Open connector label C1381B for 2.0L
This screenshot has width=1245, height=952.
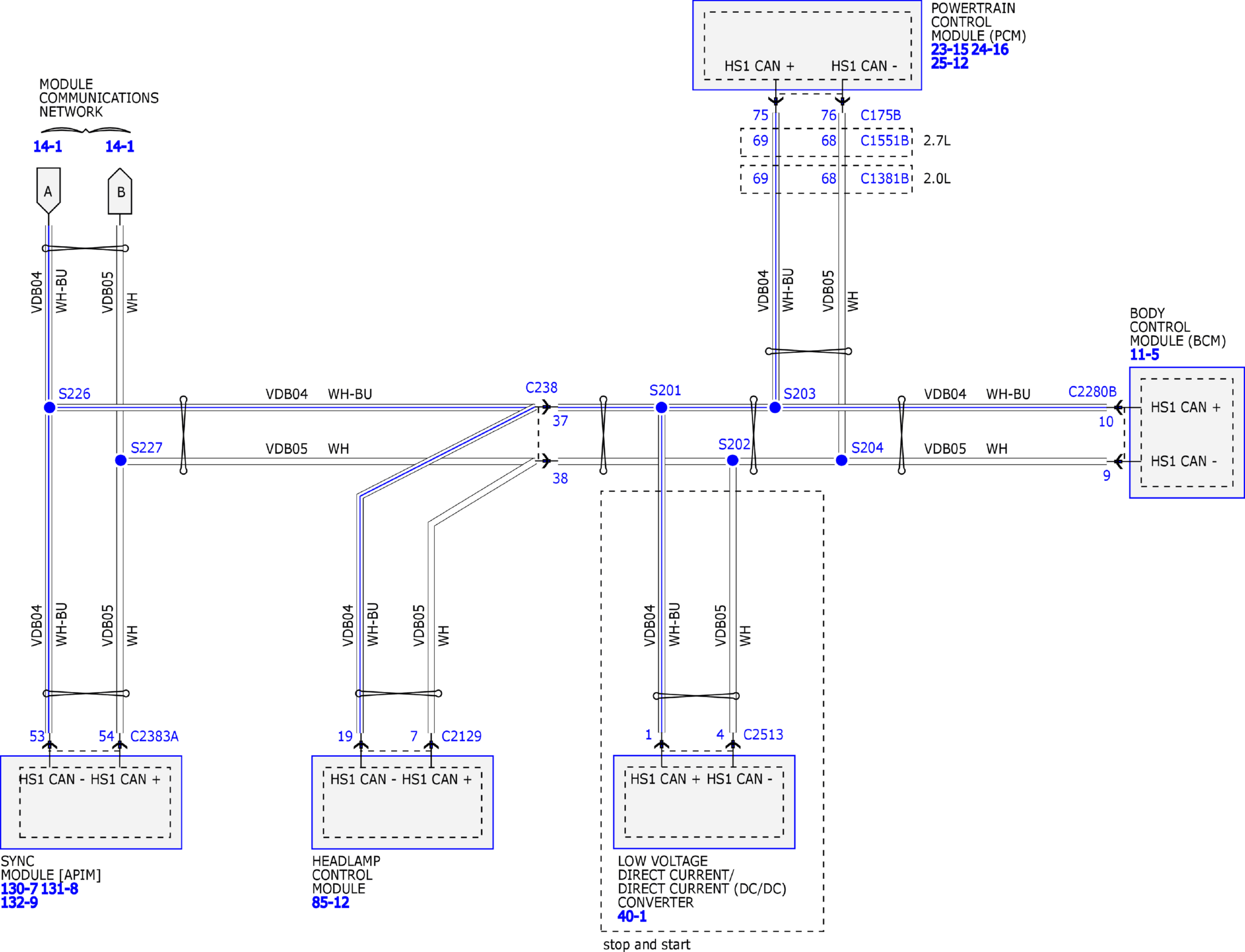884,179
